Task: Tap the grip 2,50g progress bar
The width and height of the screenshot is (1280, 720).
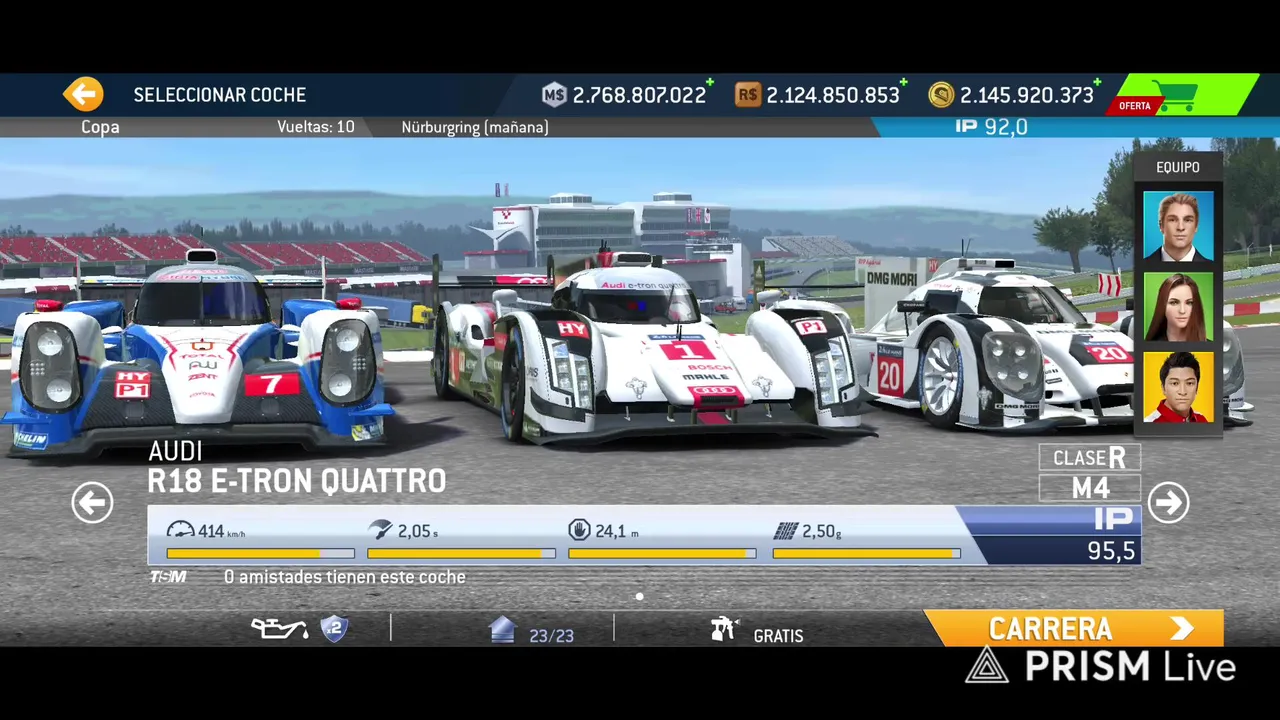Action: [866, 553]
